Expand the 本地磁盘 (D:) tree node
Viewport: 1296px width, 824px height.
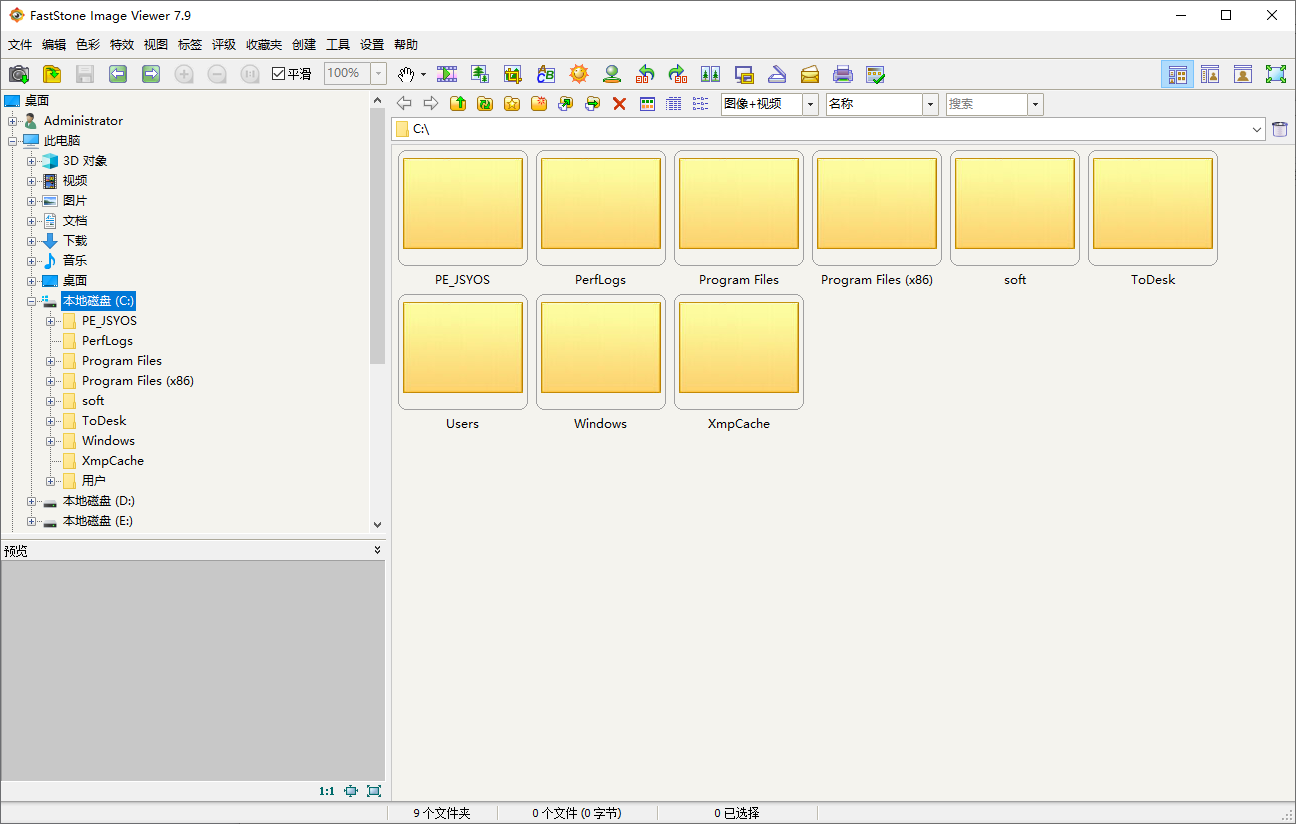(x=32, y=501)
